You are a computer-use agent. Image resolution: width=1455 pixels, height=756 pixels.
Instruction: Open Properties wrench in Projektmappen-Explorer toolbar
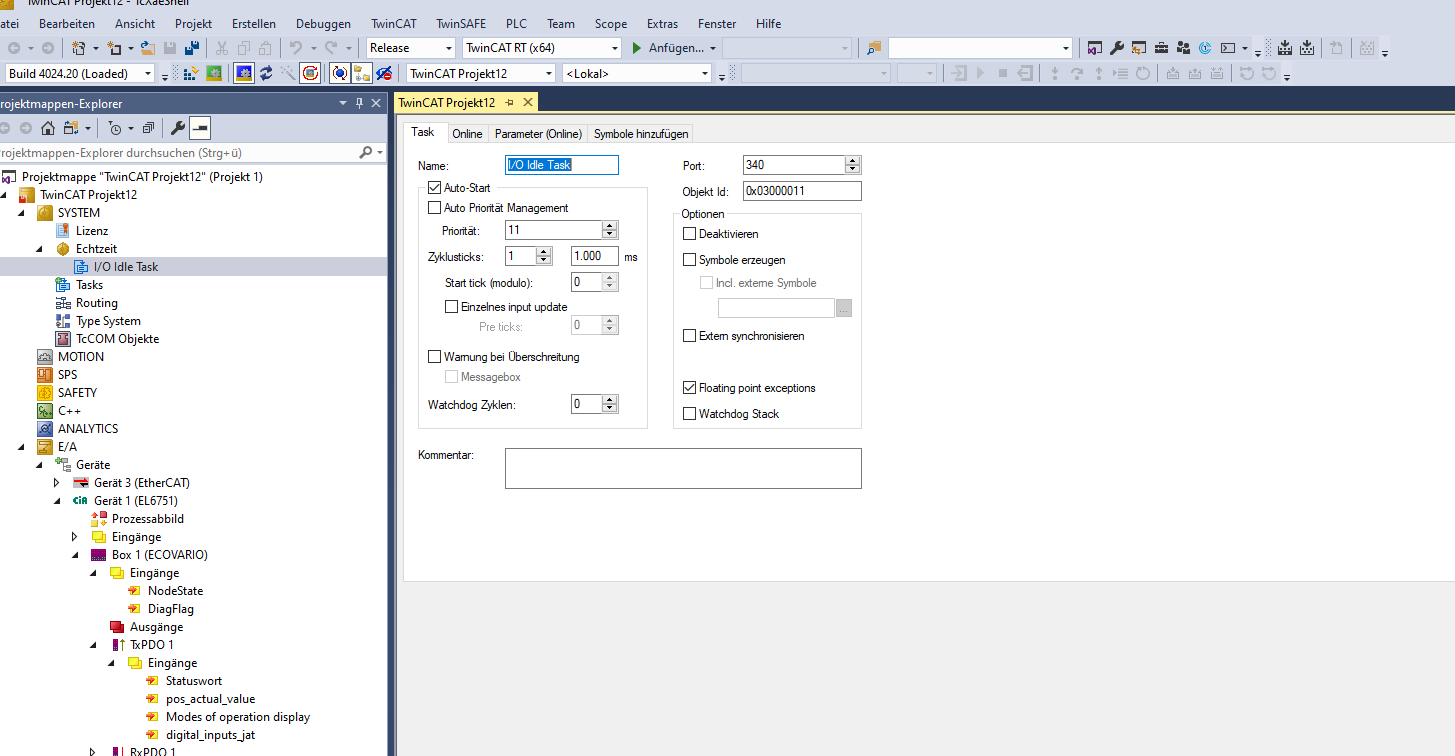(x=178, y=128)
